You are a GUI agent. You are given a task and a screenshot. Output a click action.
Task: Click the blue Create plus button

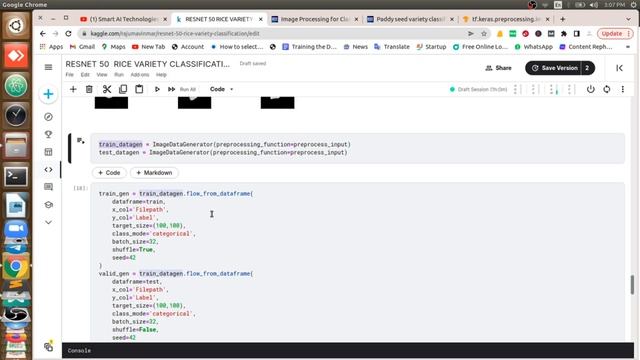[48, 94]
